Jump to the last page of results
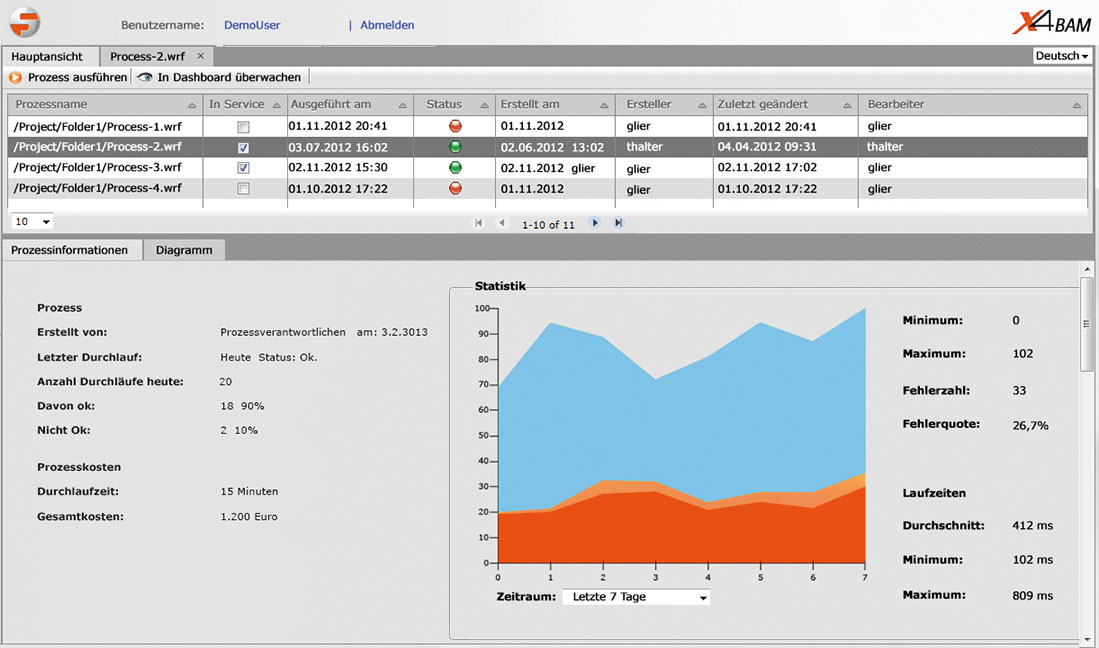The image size is (1099, 648). pyautogui.click(x=618, y=223)
